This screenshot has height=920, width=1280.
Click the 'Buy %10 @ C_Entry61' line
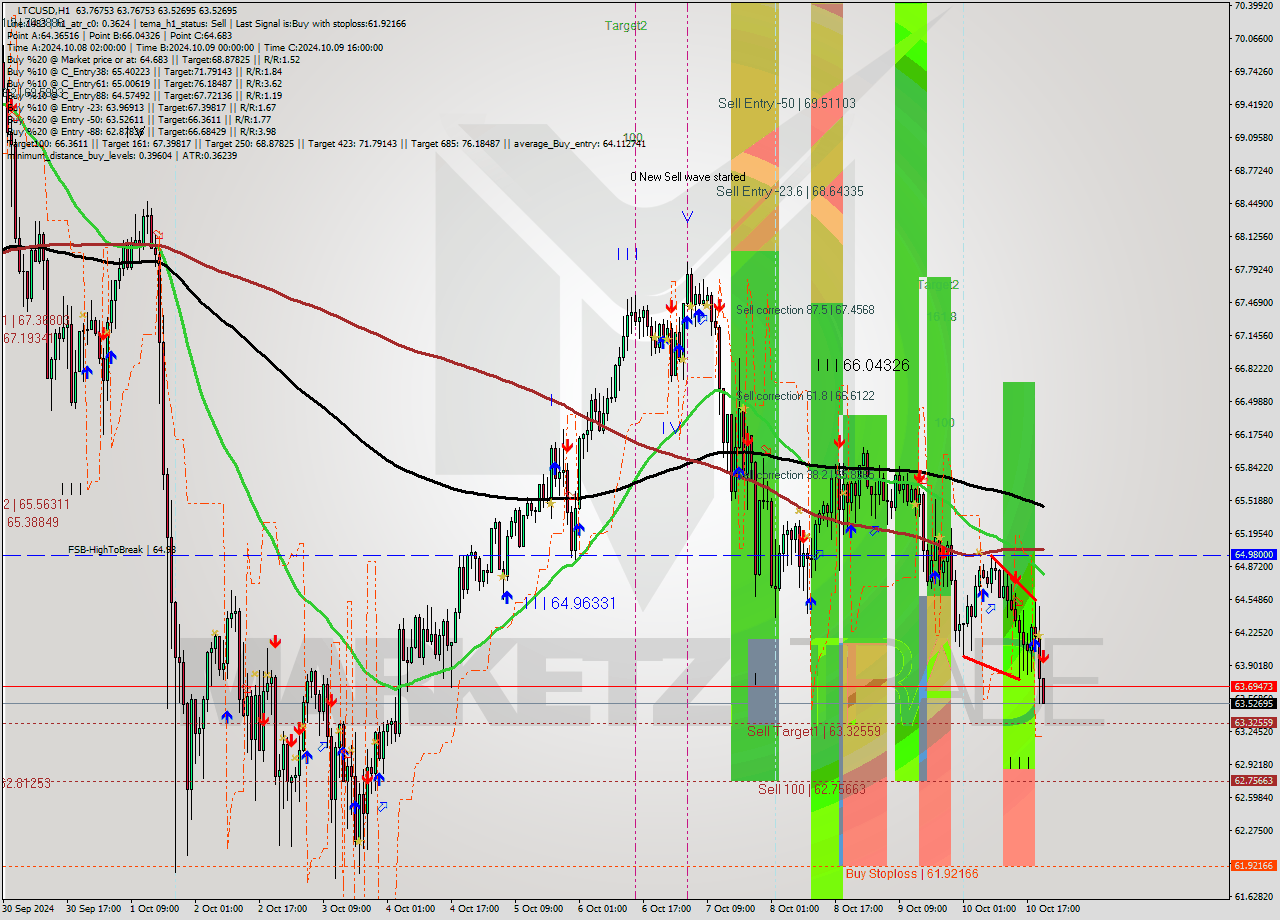click(x=144, y=83)
